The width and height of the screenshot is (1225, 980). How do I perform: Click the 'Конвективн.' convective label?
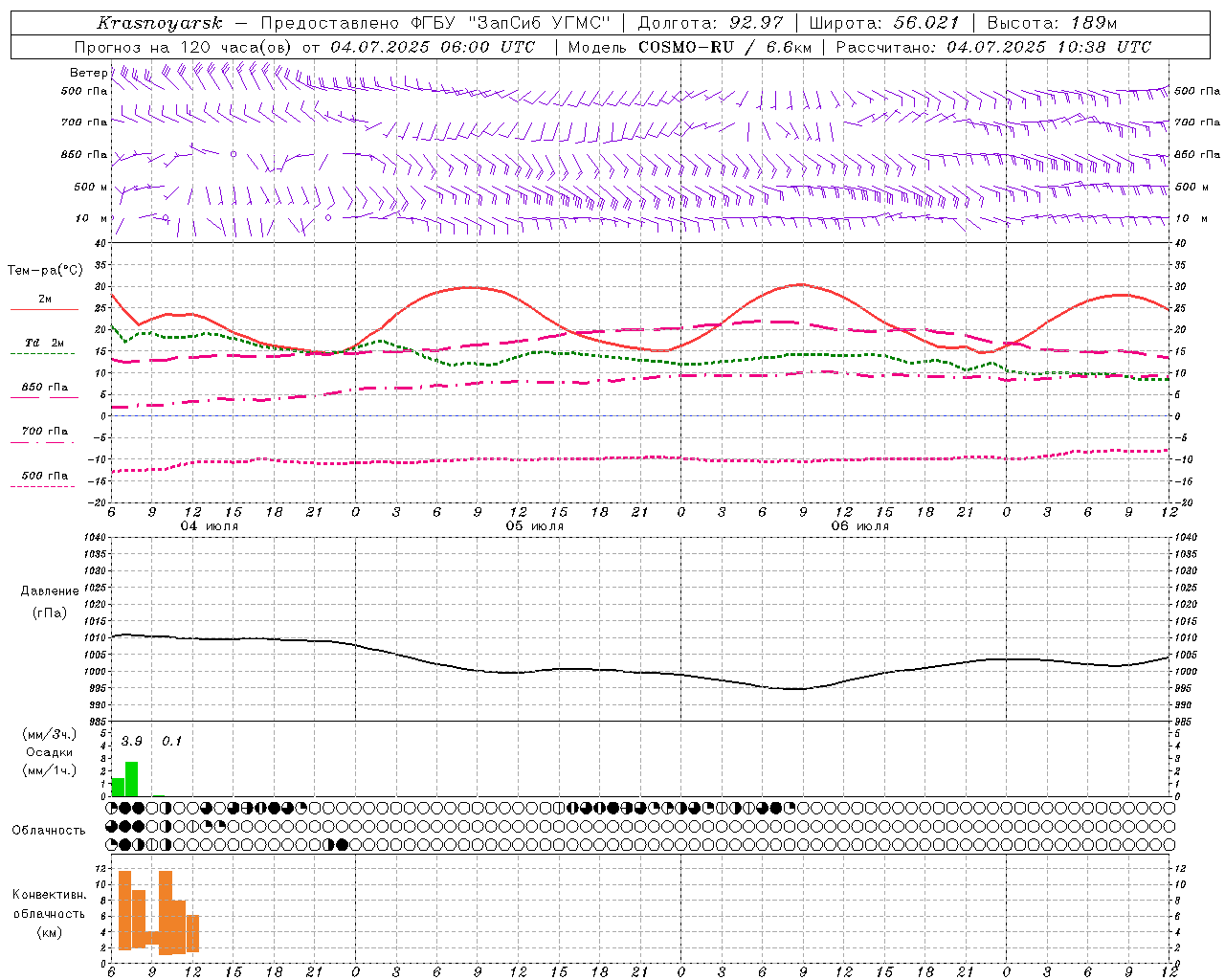pos(50,895)
